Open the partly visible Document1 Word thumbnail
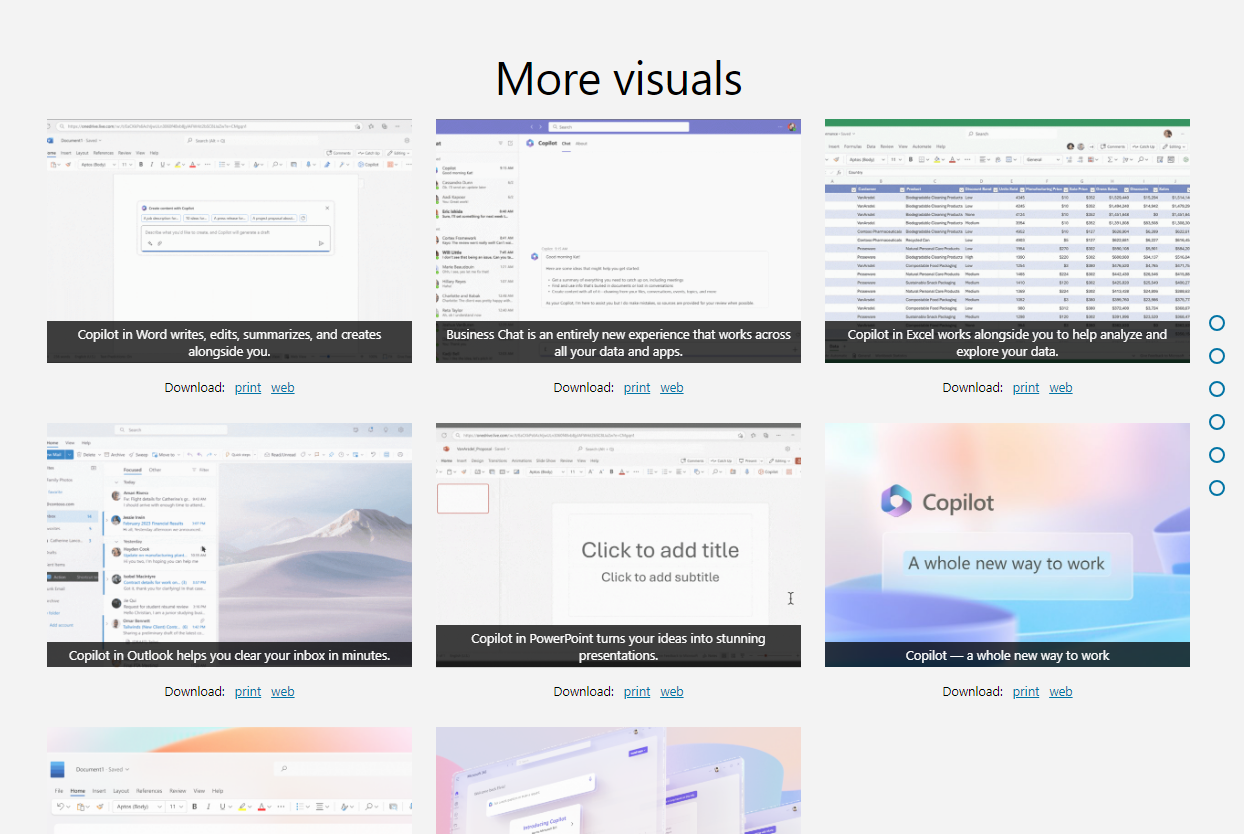This screenshot has height=834, width=1244. tap(229, 781)
